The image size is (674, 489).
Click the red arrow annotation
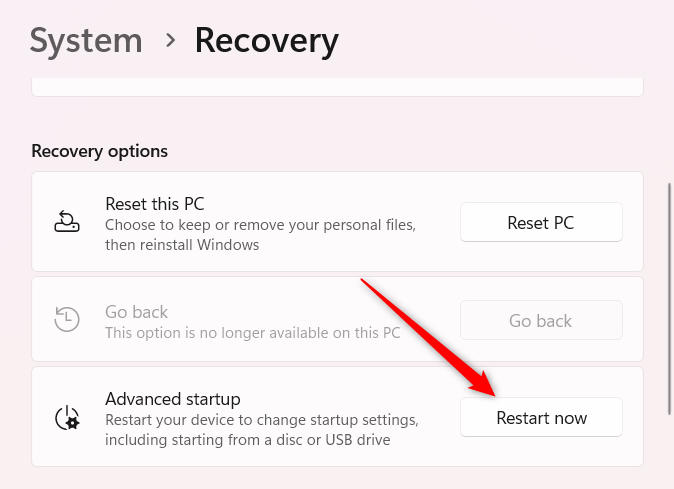coord(428,337)
